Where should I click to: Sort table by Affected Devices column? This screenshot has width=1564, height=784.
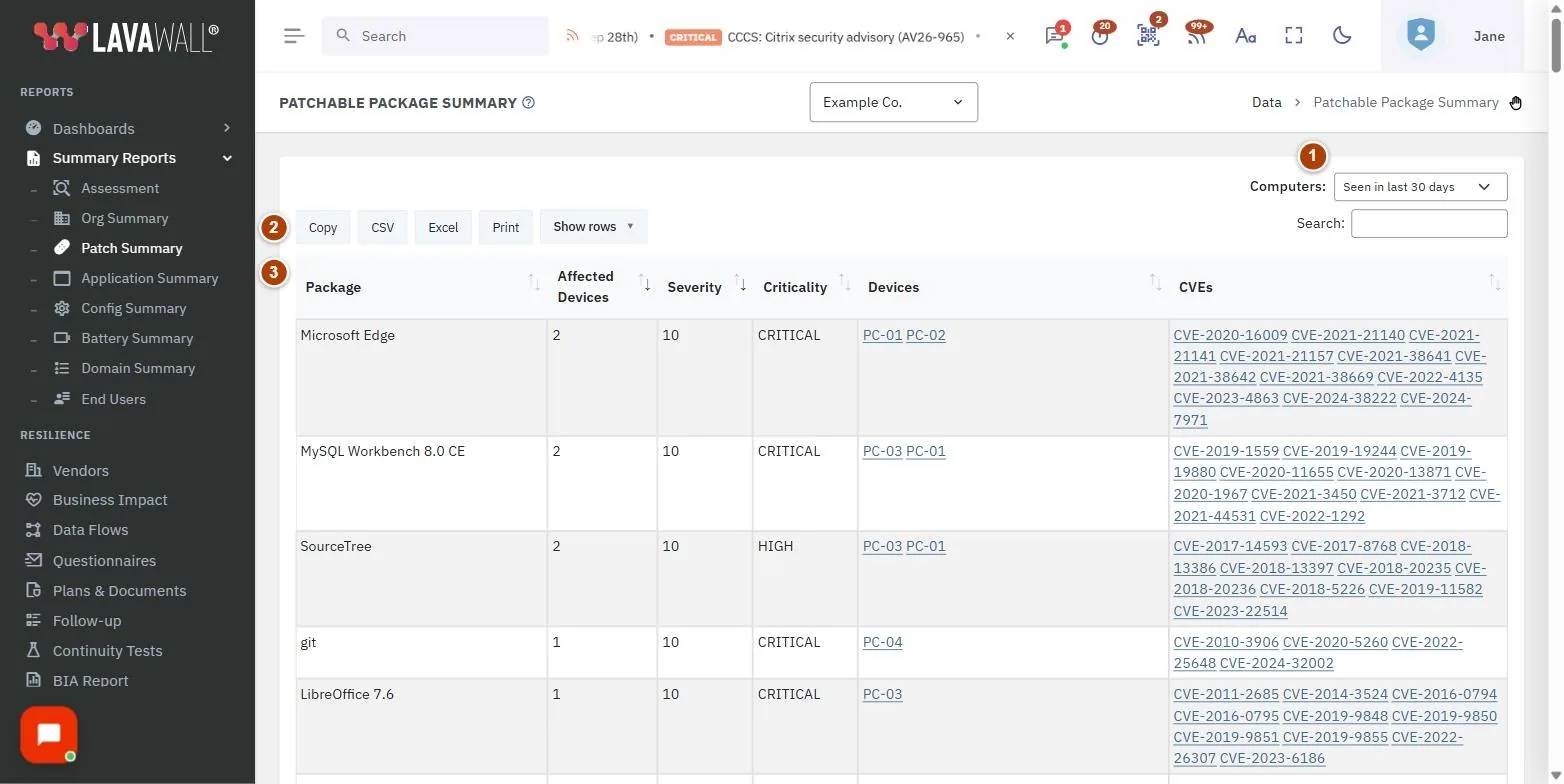coord(602,287)
